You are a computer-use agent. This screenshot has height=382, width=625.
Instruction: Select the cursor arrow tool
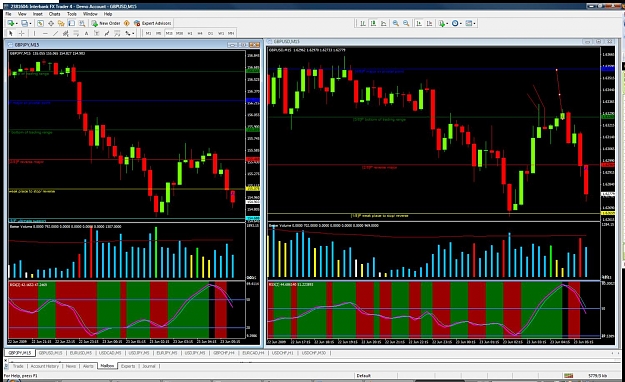11,33
